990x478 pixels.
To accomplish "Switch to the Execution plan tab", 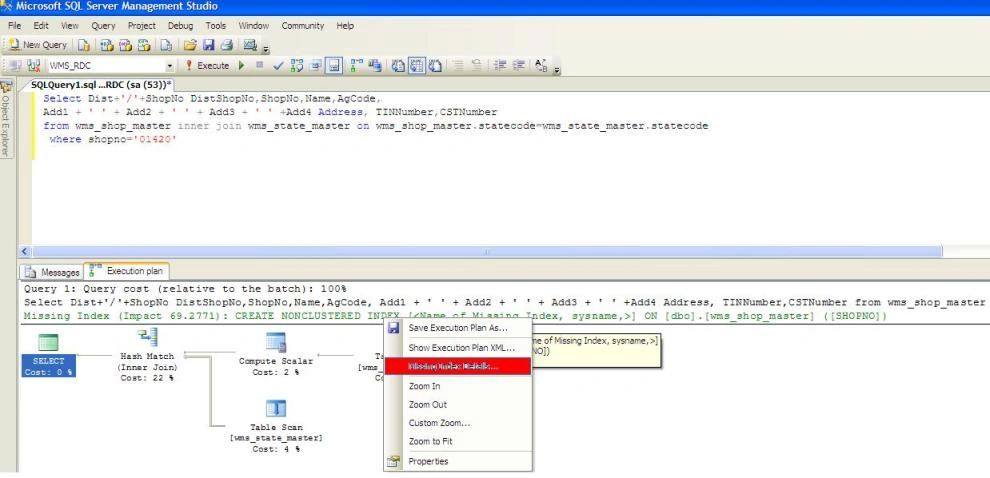I will (x=126, y=271).
